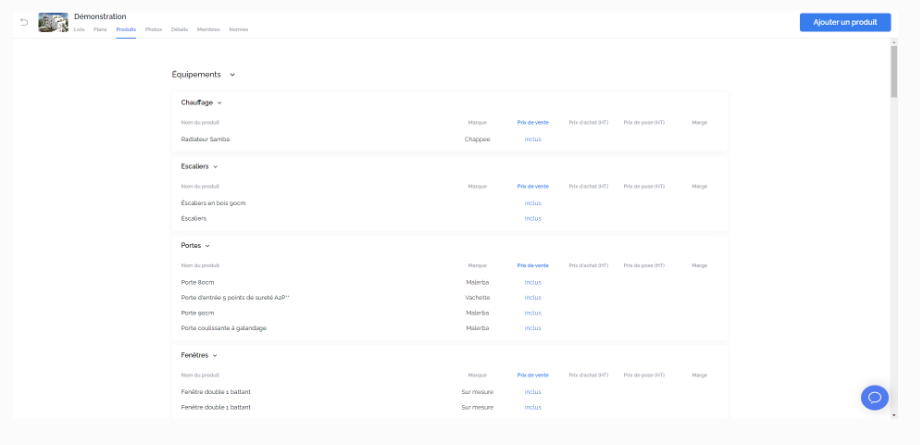This screenshot has height=445, width=920.
Task: Click the Démonstration project thumbnail
Action: (53, 22)
